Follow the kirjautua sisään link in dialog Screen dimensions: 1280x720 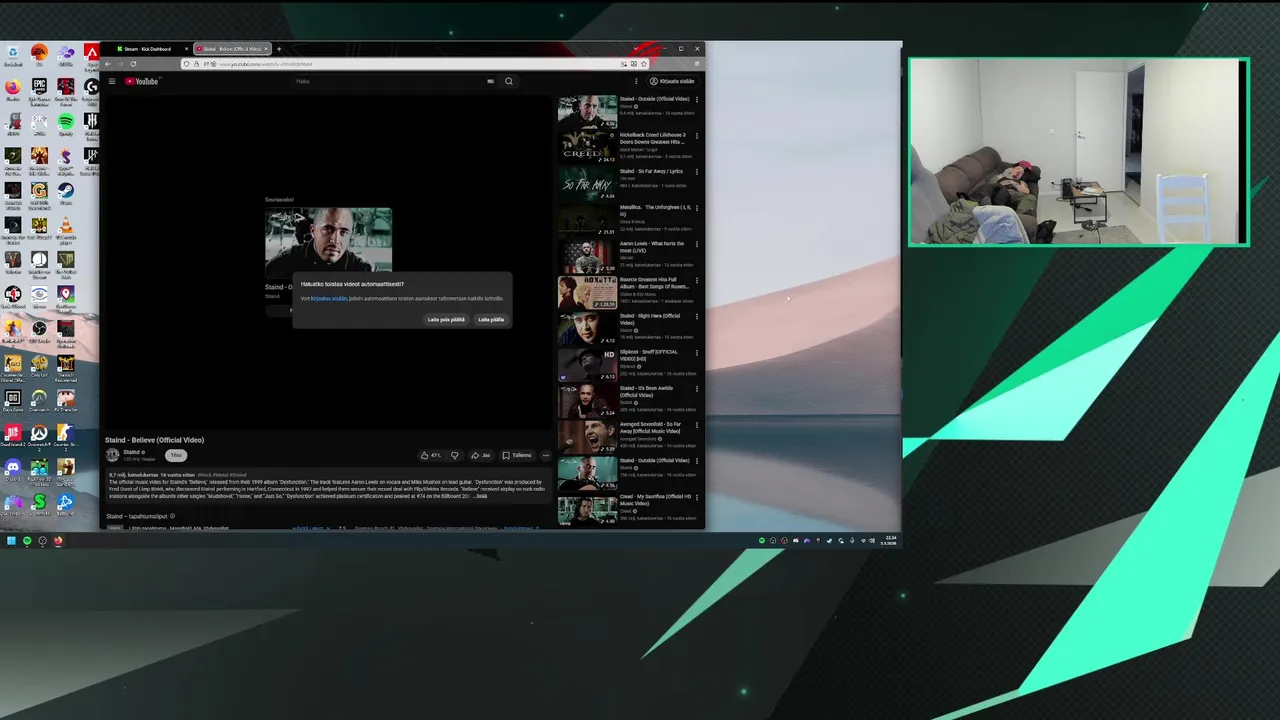point(329,298)
